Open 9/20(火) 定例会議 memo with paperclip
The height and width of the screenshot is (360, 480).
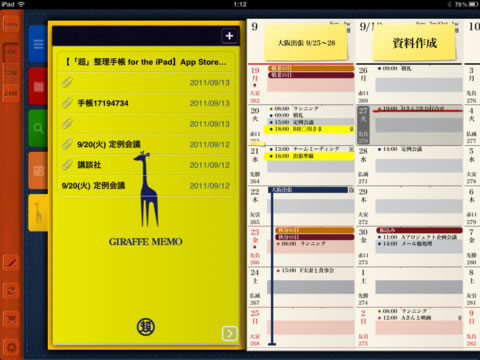(x=145, y=144)
